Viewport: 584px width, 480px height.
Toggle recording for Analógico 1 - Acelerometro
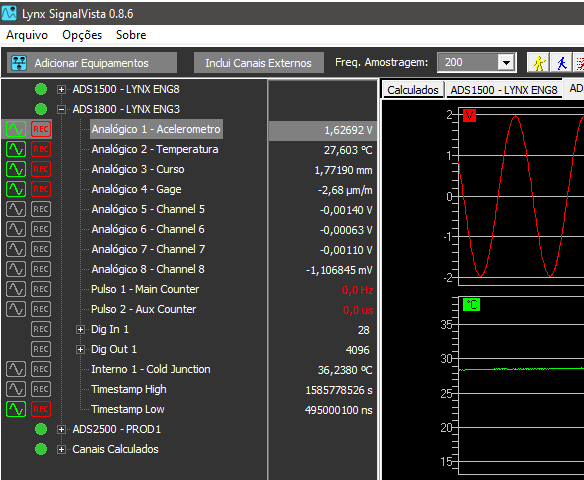point(41,129)
